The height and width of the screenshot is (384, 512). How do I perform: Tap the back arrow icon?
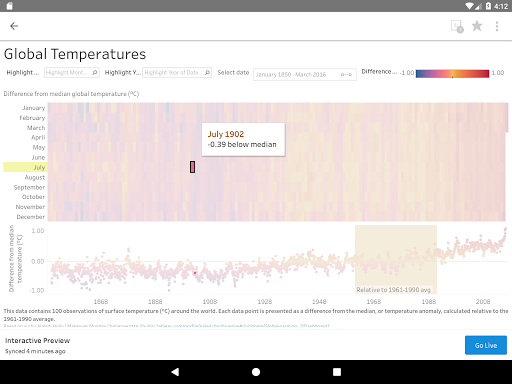click(14, 26)
